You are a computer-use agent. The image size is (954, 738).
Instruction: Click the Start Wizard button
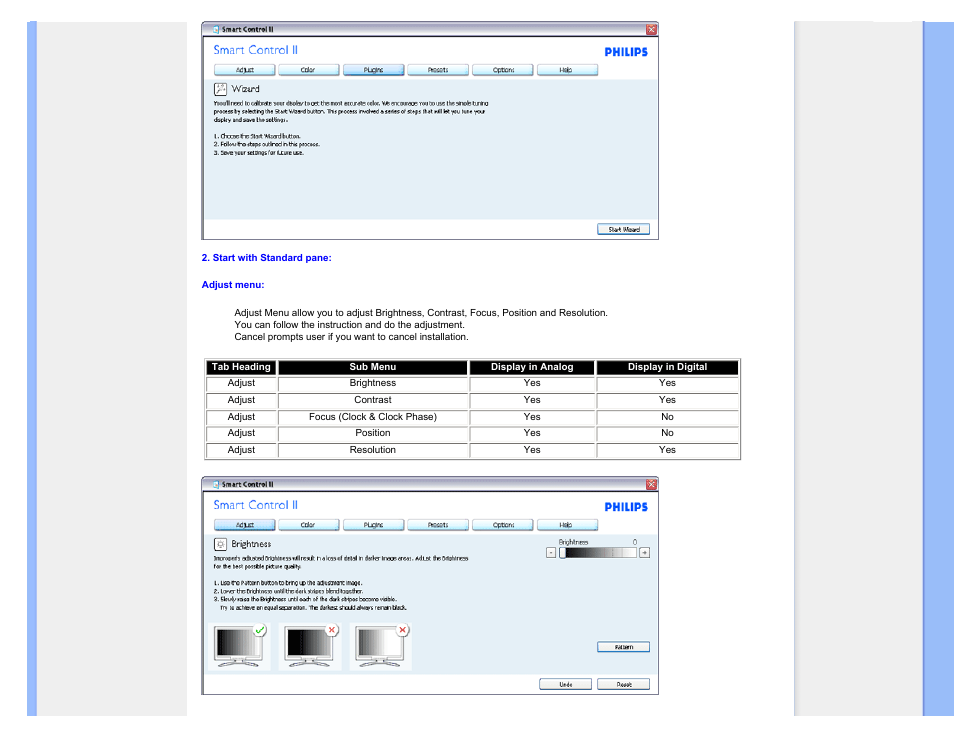[x=624, y=229]
